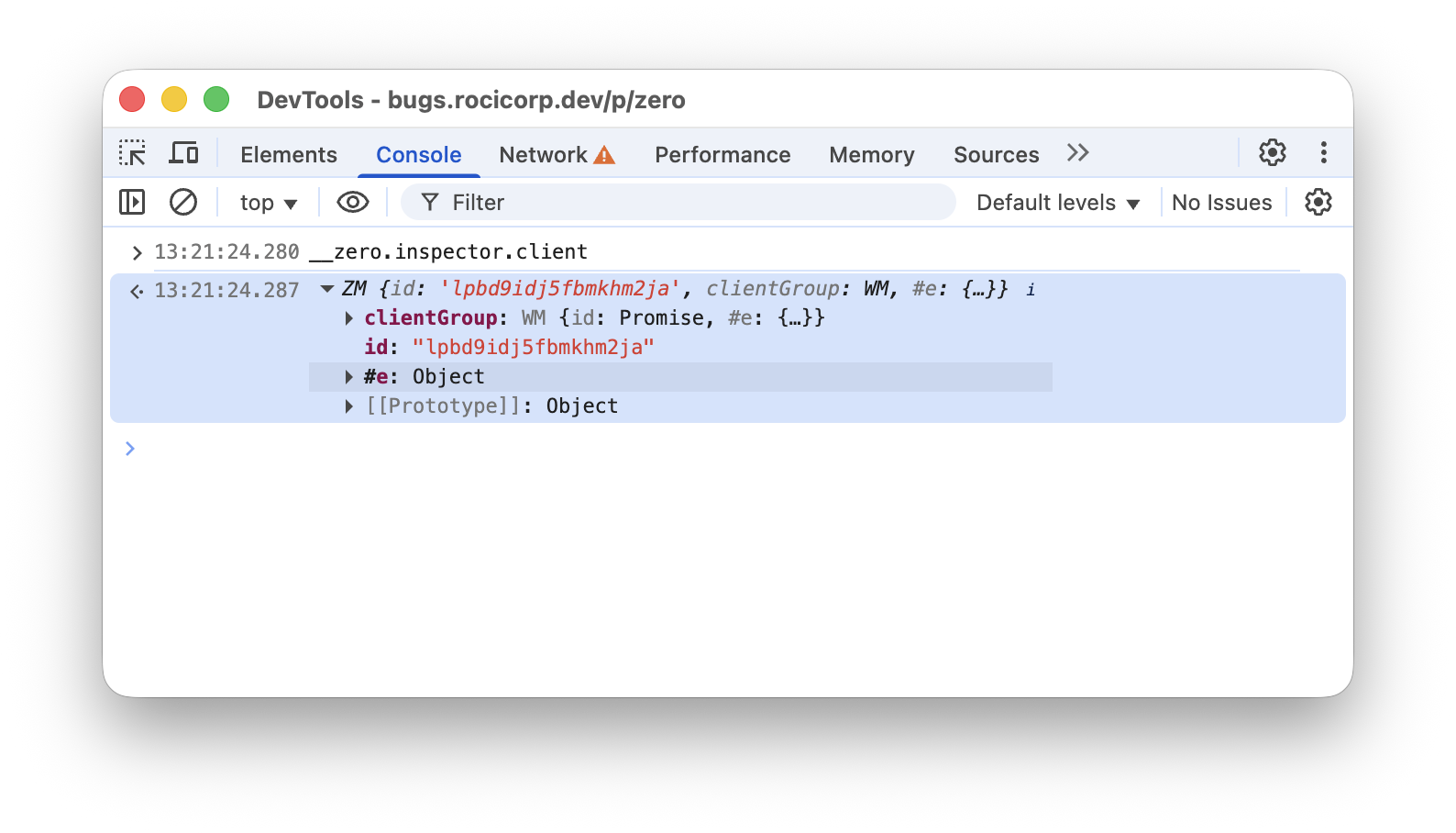This screenshot has height=833, width=1456.
Task: Click the No Issues button
Action: point(1221,203)
